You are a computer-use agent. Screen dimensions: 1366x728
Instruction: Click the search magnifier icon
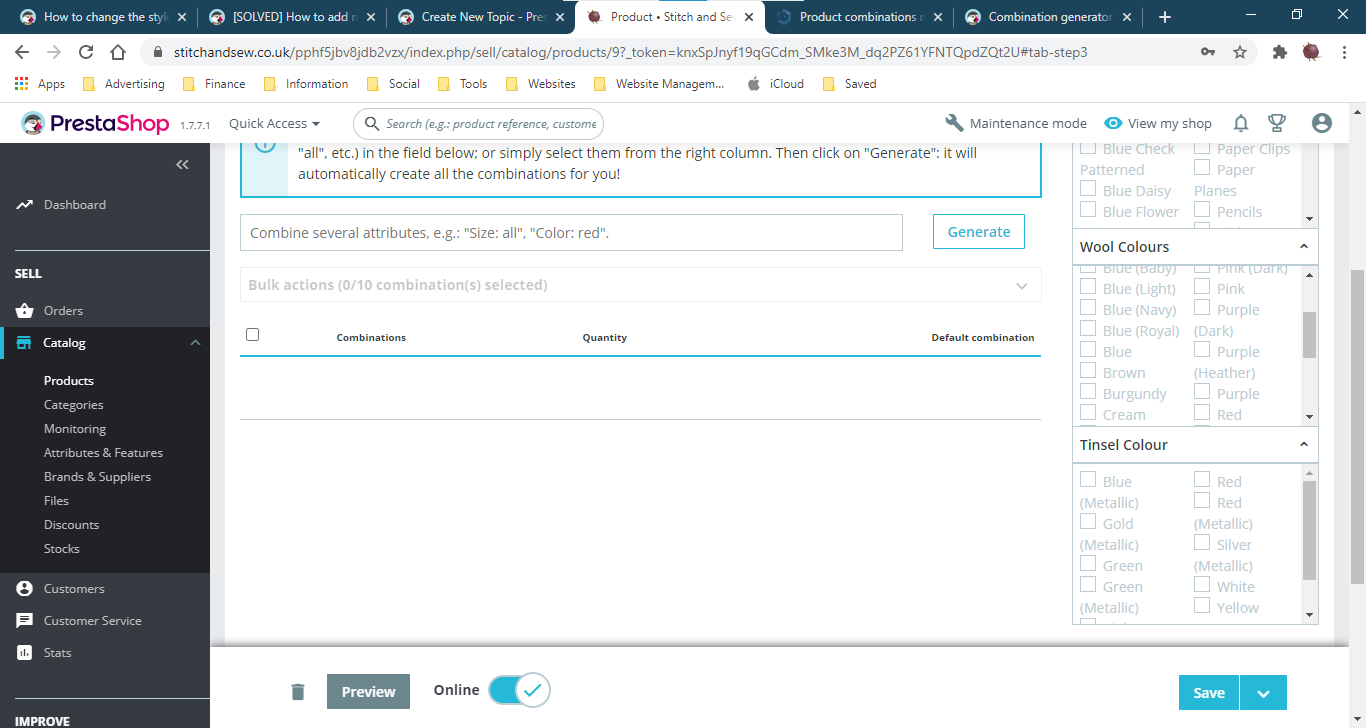point(372,124)
